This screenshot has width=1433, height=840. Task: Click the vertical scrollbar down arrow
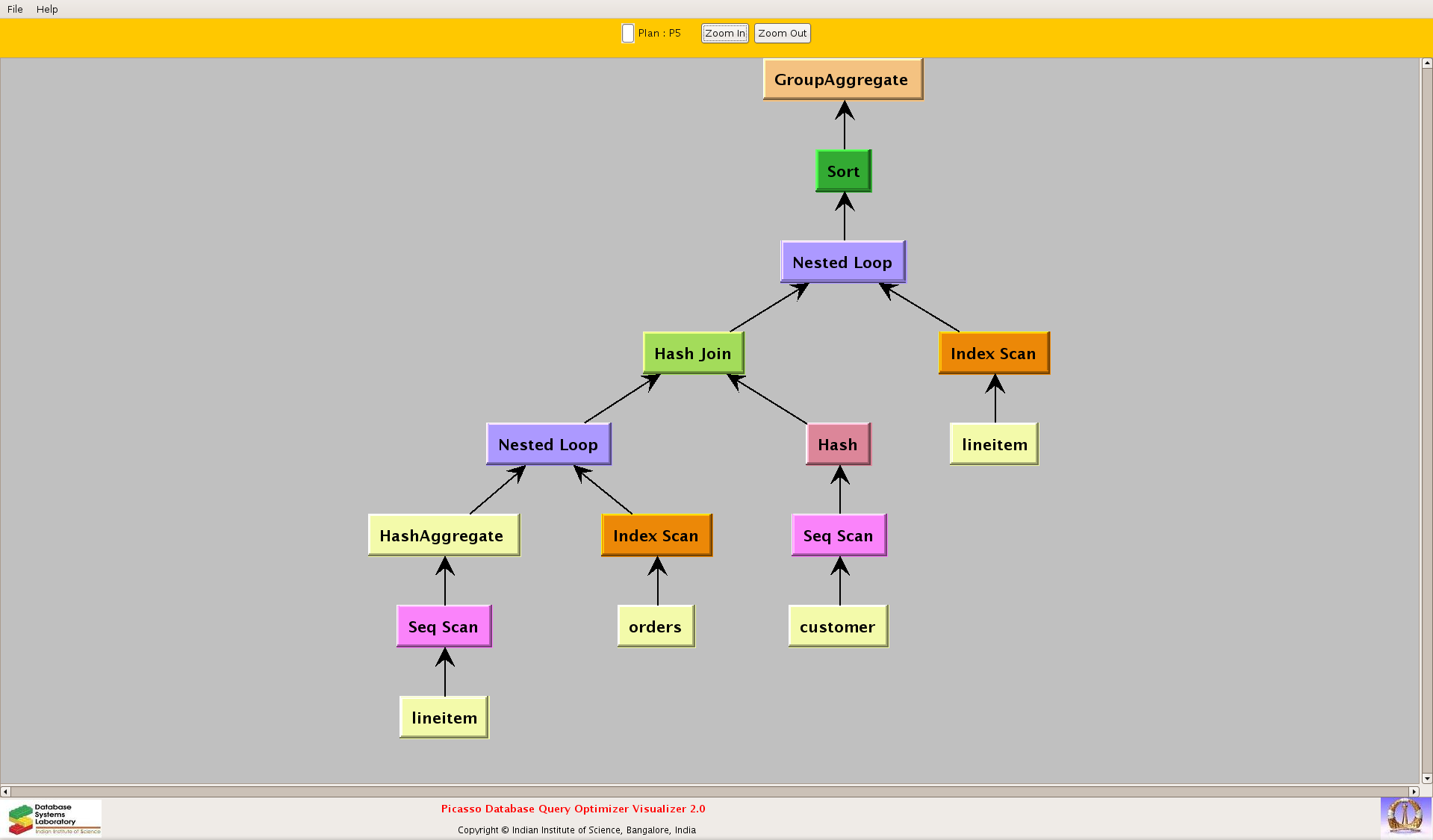[1426, 778]
